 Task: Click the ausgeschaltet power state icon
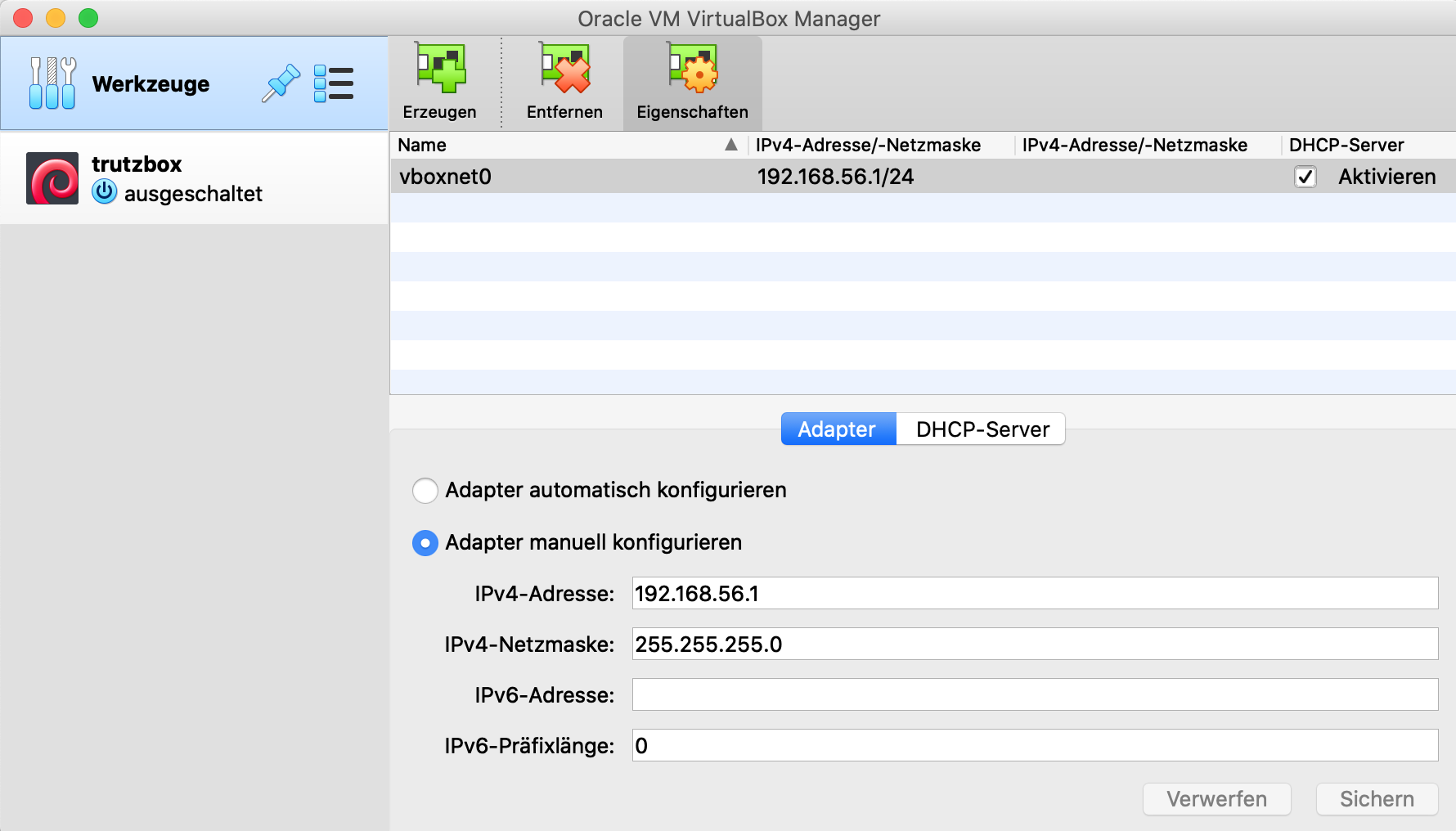pos(104,193)
